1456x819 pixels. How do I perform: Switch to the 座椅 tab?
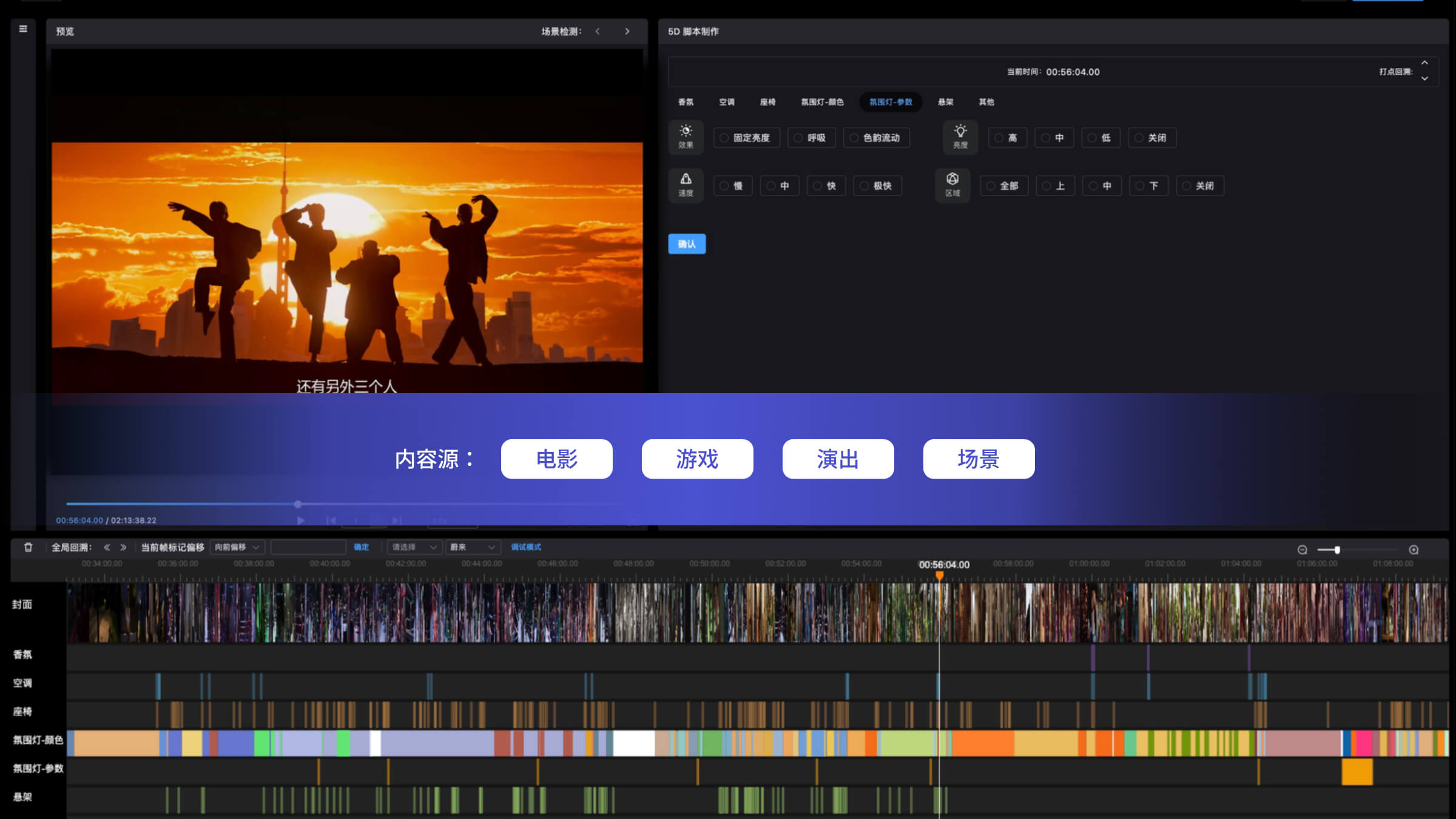767,102
